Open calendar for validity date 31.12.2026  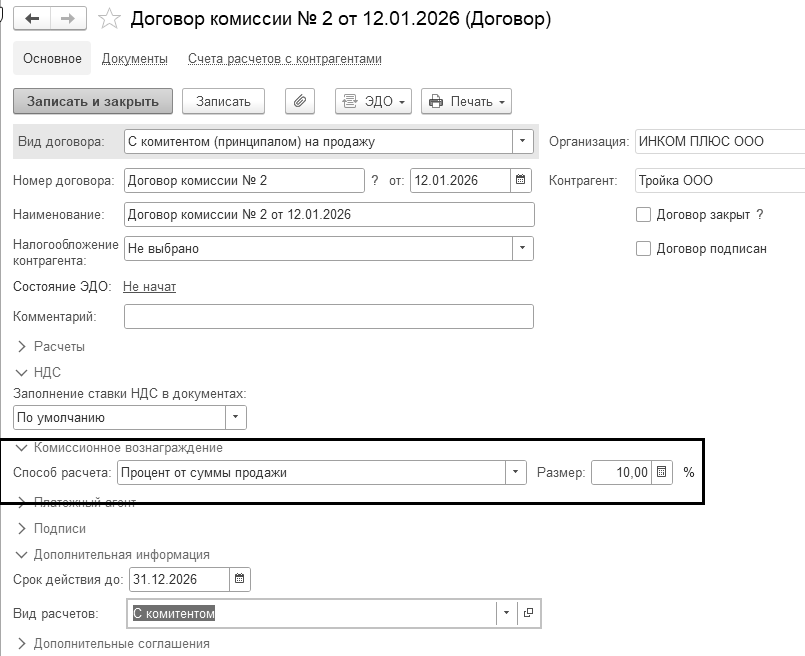[x=239, y=579]
